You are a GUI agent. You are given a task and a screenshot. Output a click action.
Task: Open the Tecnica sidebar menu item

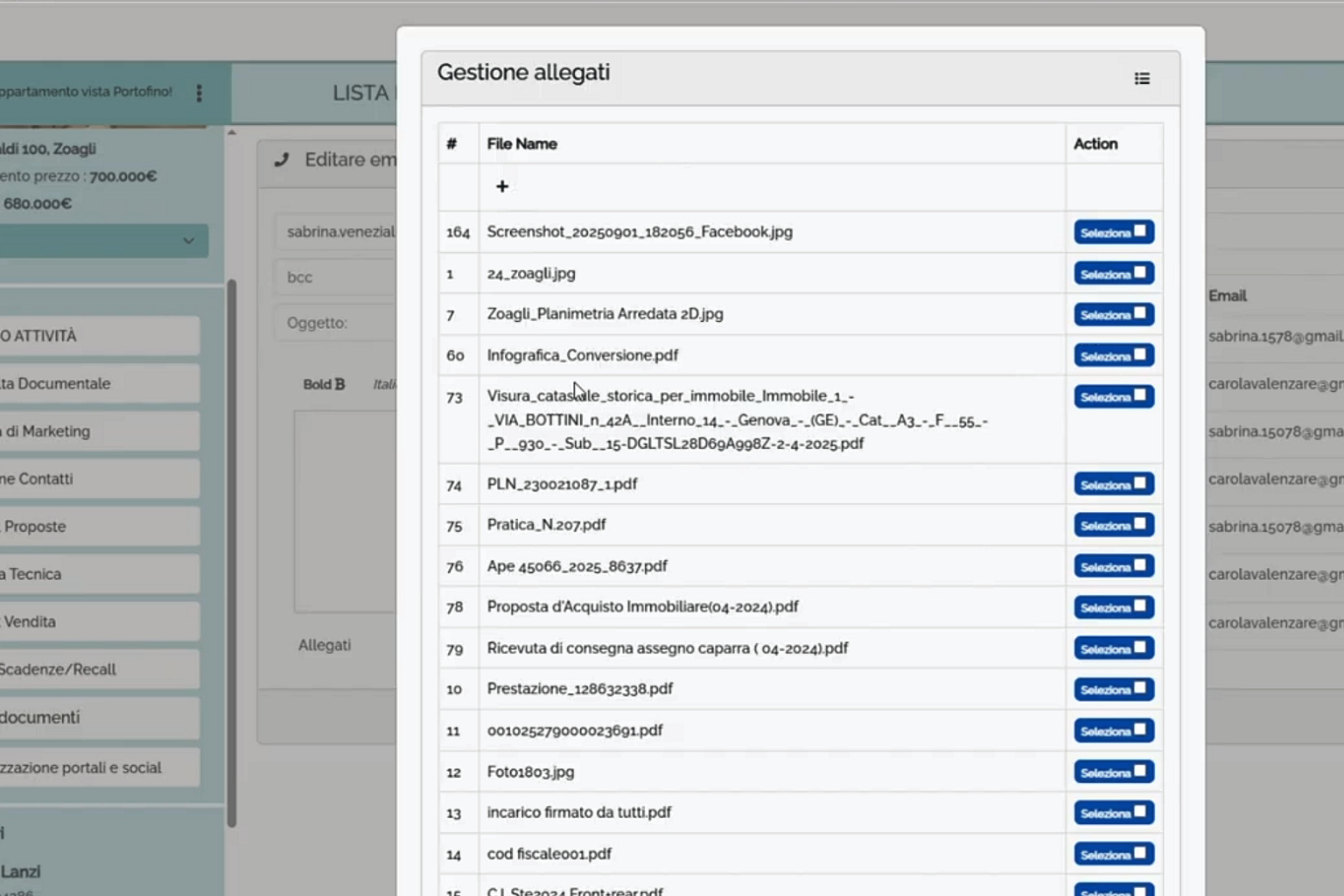(99, 574)
